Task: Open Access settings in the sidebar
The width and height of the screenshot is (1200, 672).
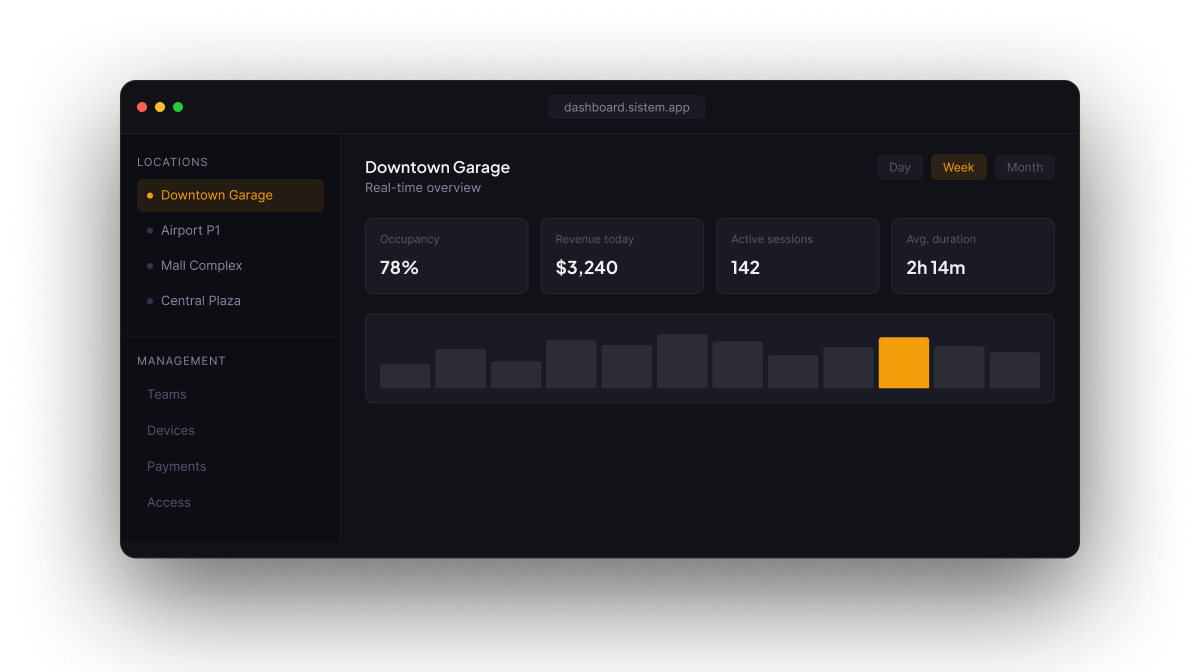Action: [169, 502]
